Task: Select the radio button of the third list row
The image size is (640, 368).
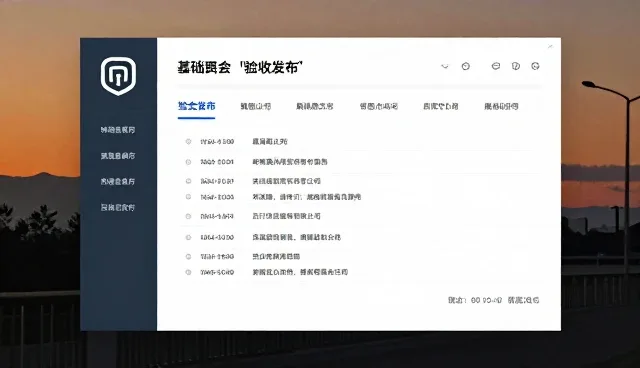Action: (x=188, y=181)
